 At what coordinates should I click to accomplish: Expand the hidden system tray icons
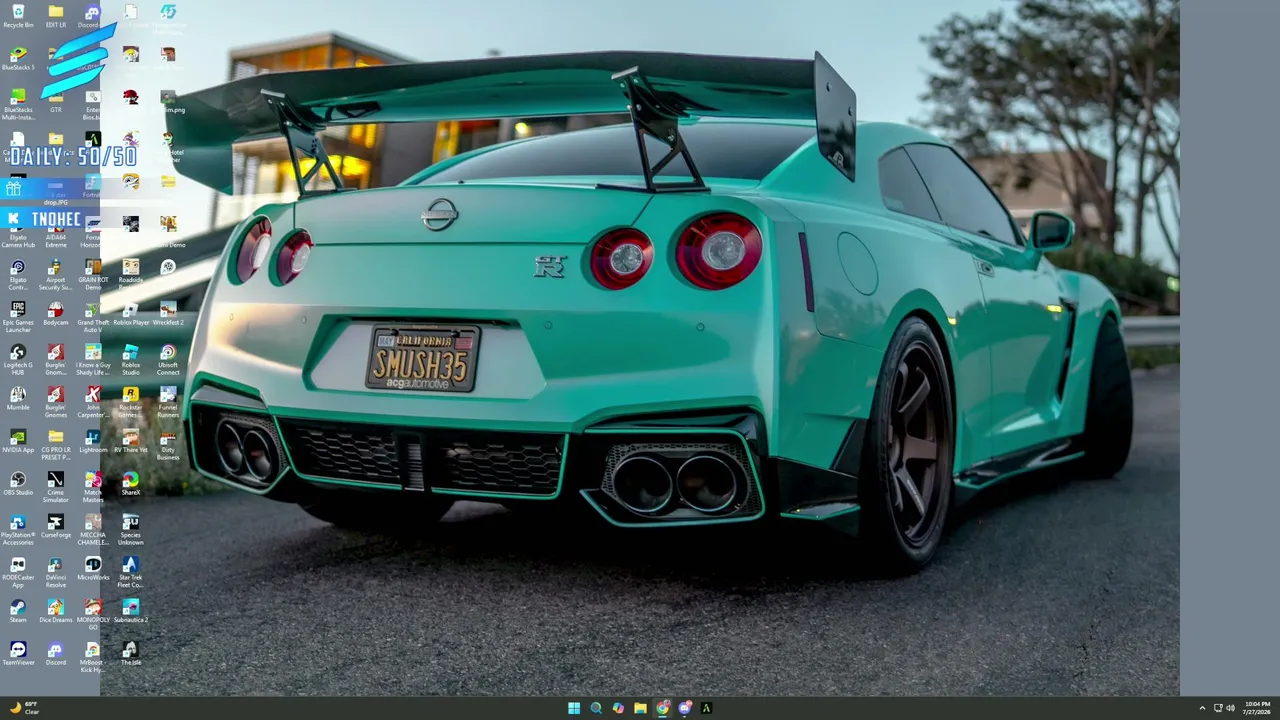click(1202, 708)
